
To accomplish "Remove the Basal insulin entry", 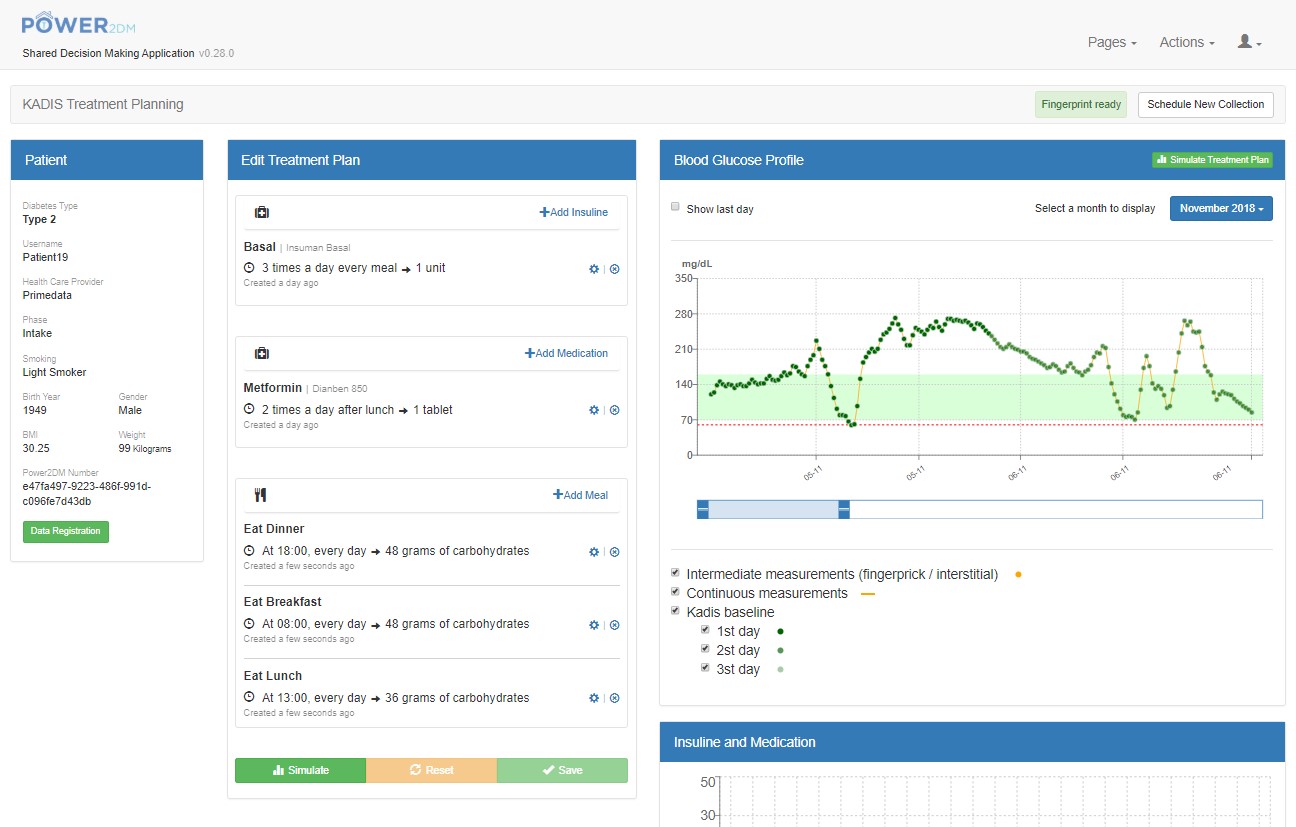I will (615, 269).
